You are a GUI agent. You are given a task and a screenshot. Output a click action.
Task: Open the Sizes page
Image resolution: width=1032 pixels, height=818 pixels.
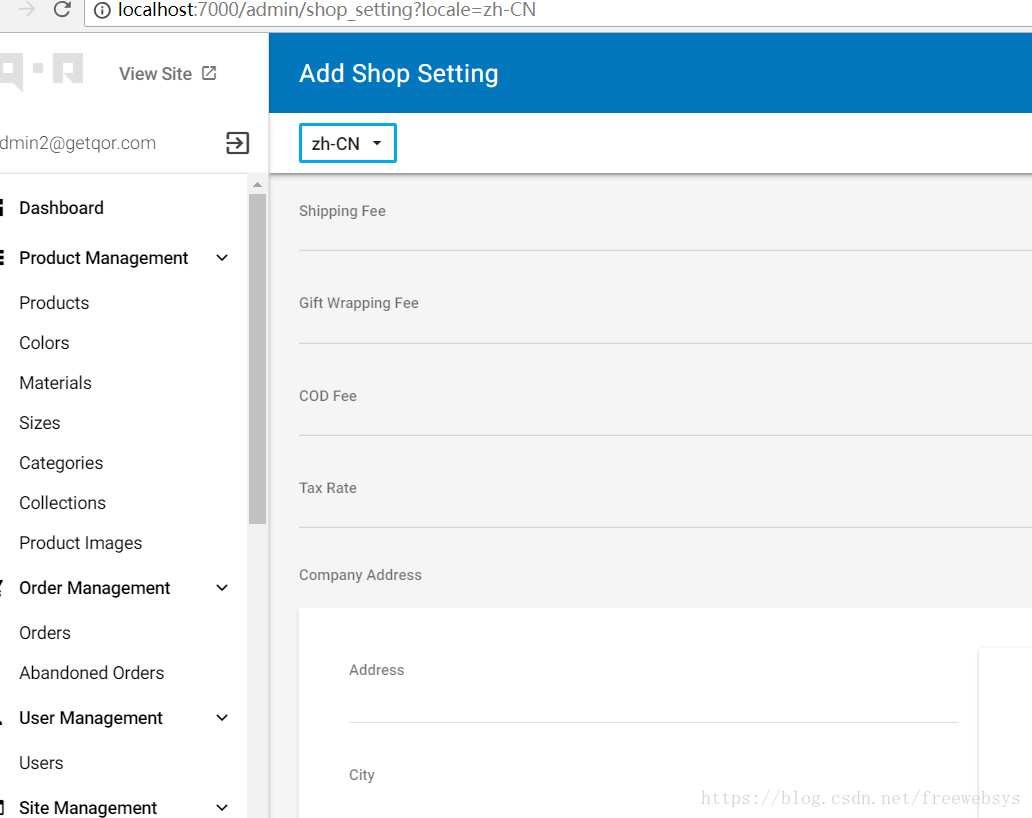point(39,423)
